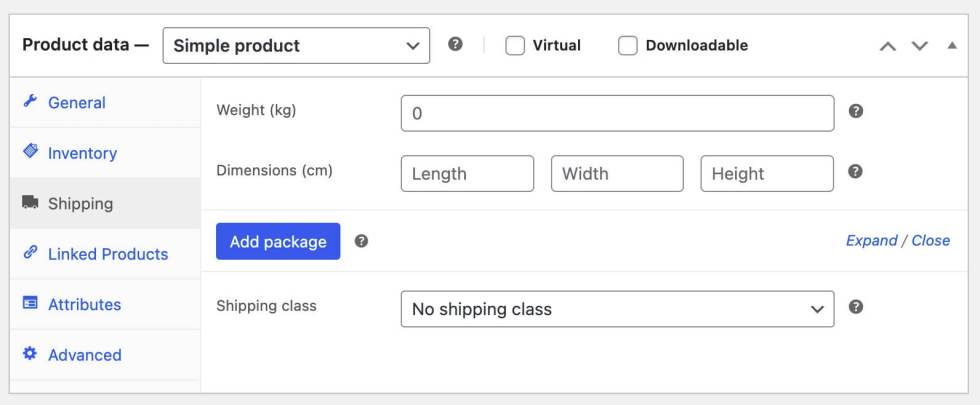Click the help icon next to Weight field
980x405 pixels.
click(855, 111)
